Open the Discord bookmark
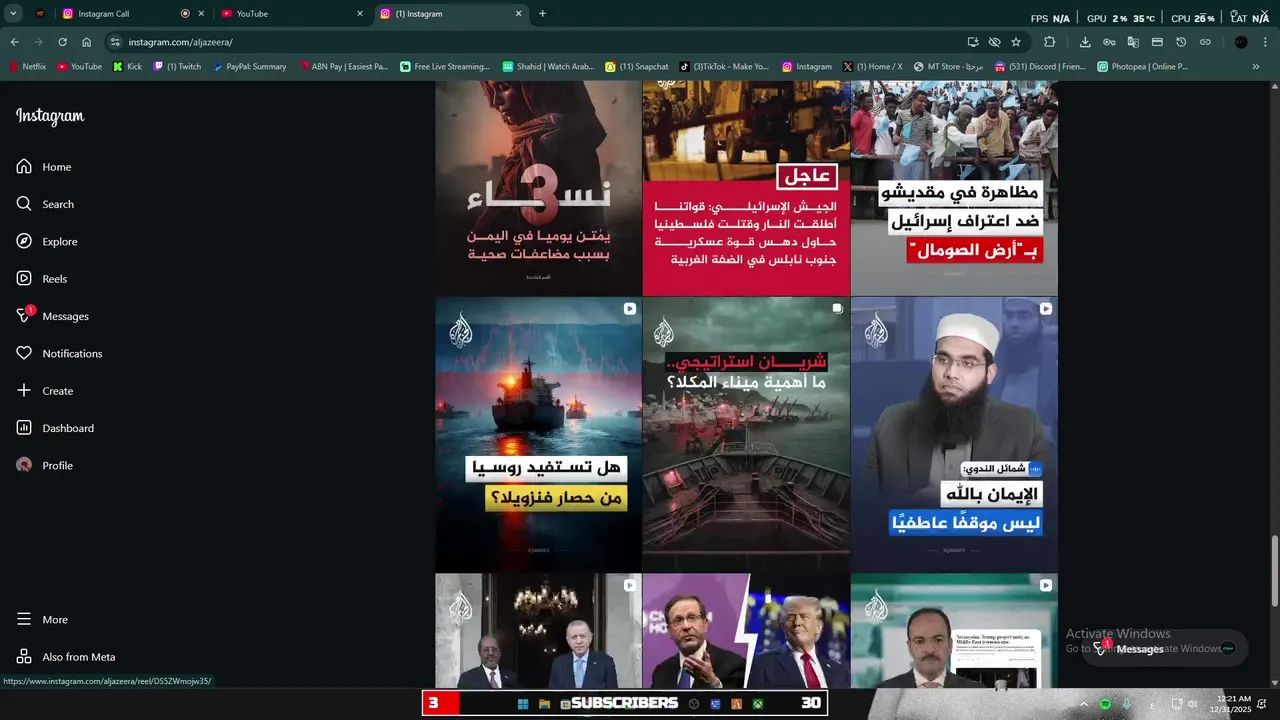This screenshot has width=1280, height=720. pyautogui.click(x=1040, y=67)
